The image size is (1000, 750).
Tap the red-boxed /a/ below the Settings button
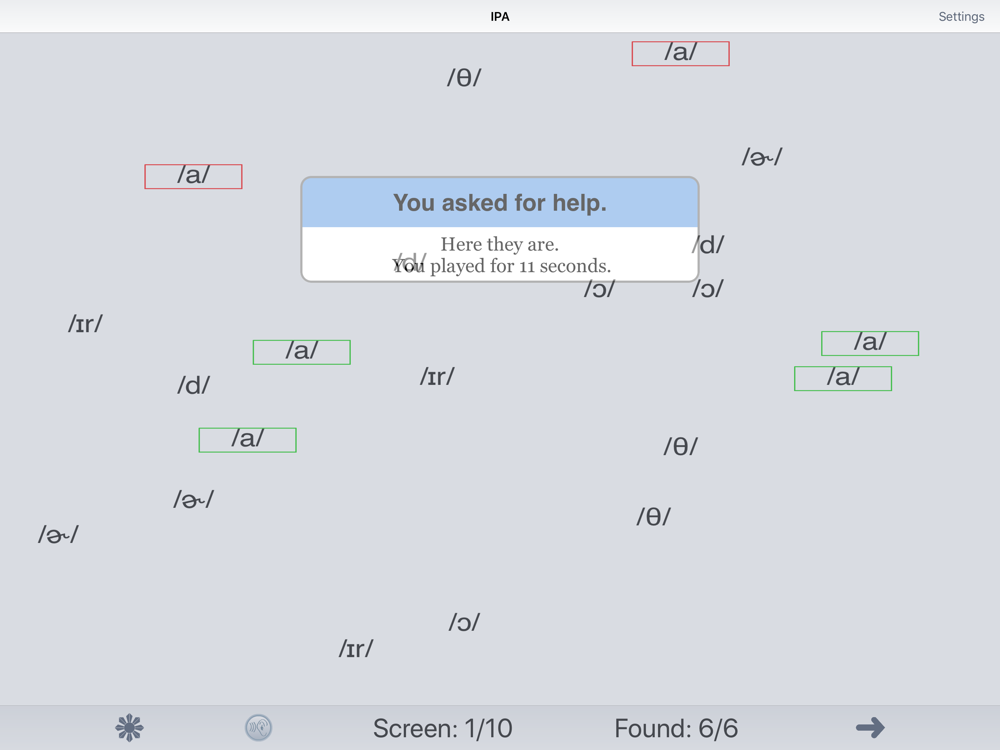pyautogui.click(x=680, y=53)
